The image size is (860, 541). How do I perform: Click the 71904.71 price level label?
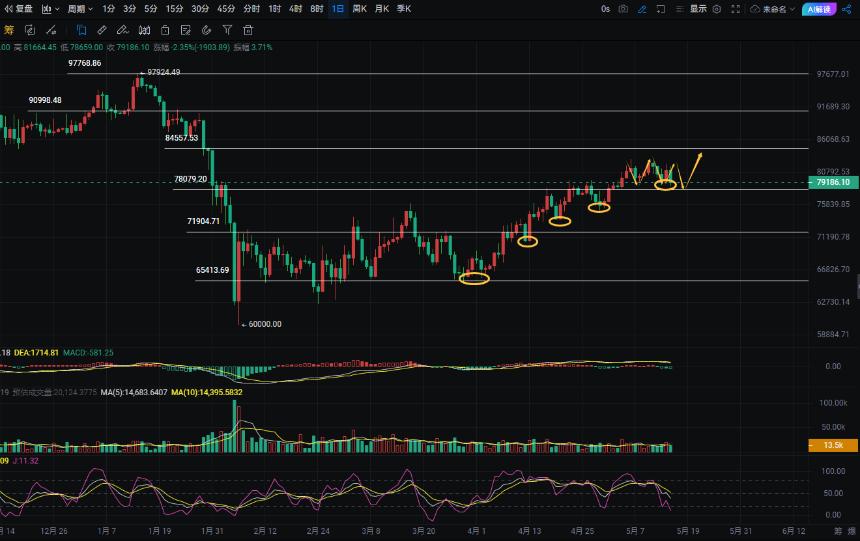pyautogui.click(x=203, y=221)
